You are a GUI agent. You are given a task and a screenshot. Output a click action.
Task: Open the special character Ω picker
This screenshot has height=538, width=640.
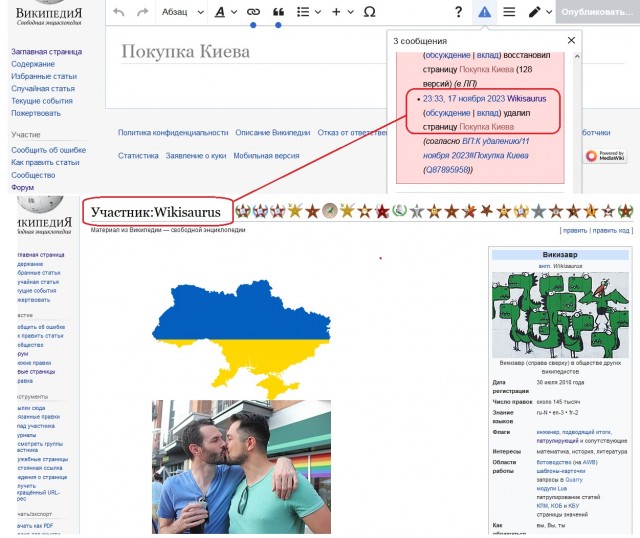coord(369,12)
